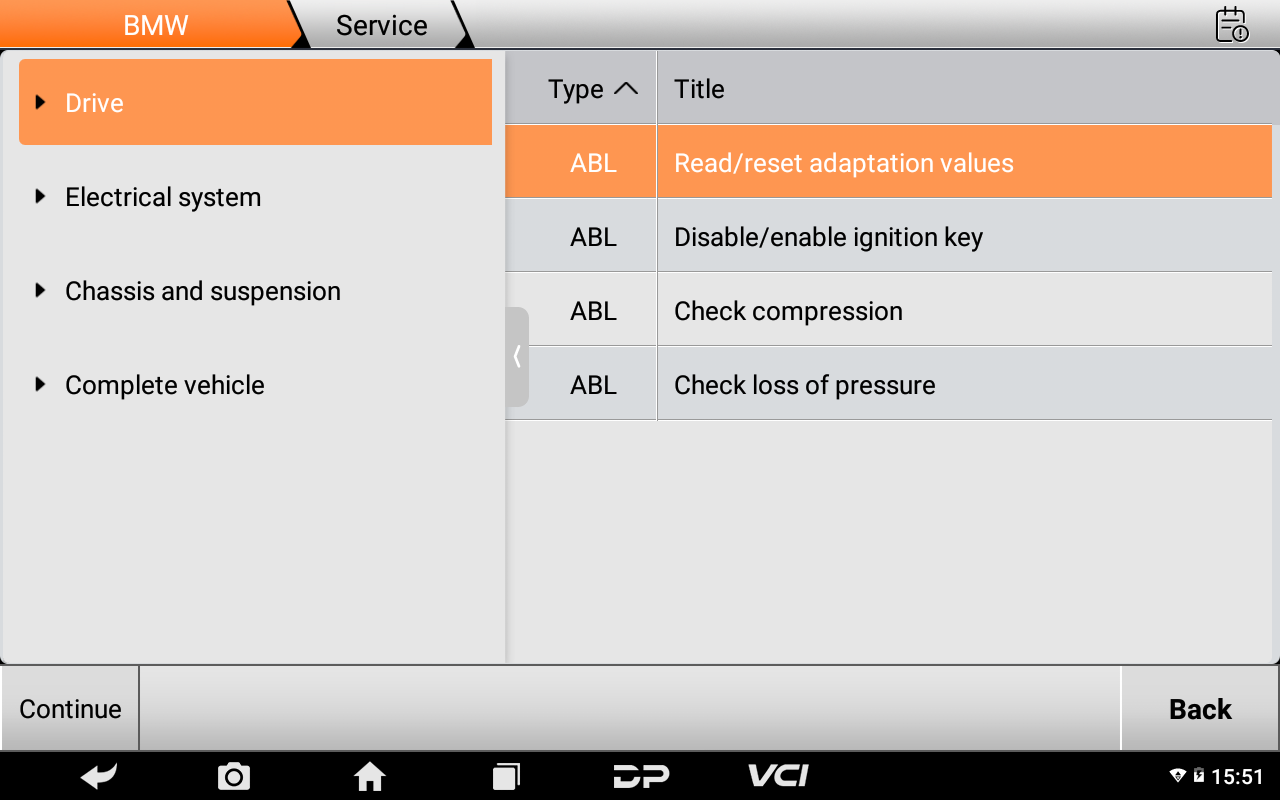Go to the home screen icon
Image resolution: width=1280 pixels, height=800 pixels.
coord(370,776)
